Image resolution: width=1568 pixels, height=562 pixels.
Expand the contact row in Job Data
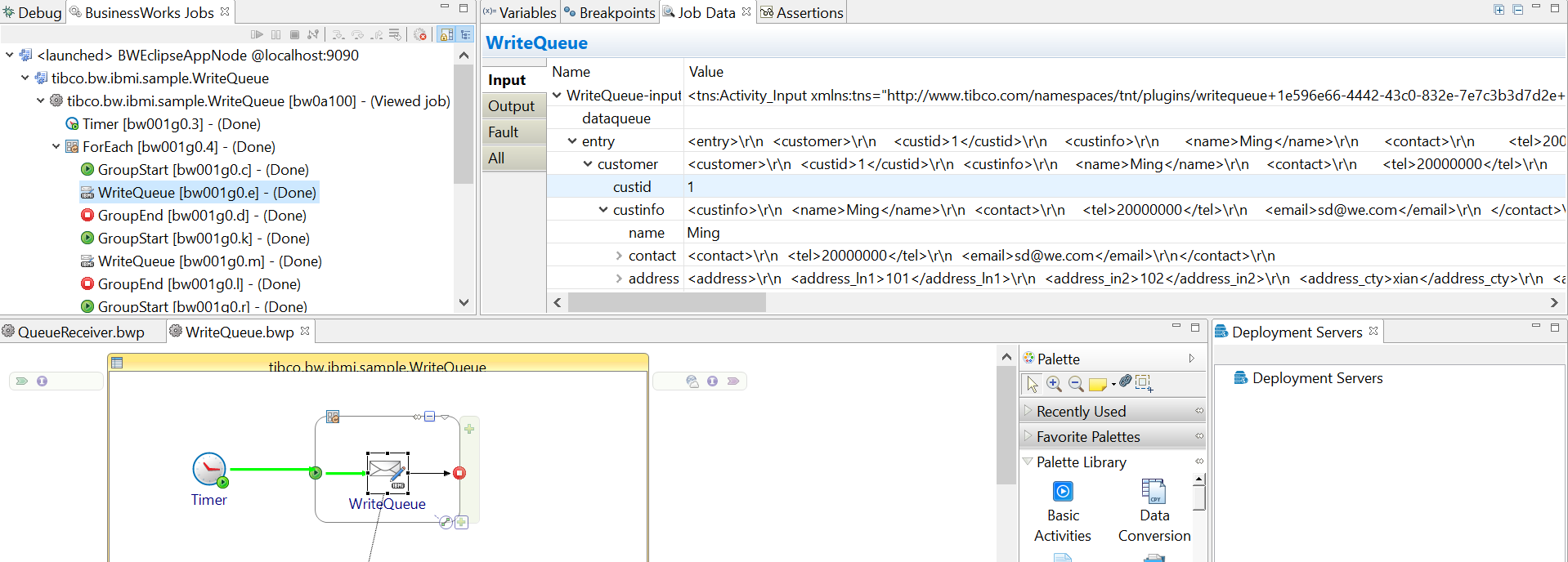(x=619, y=256)
